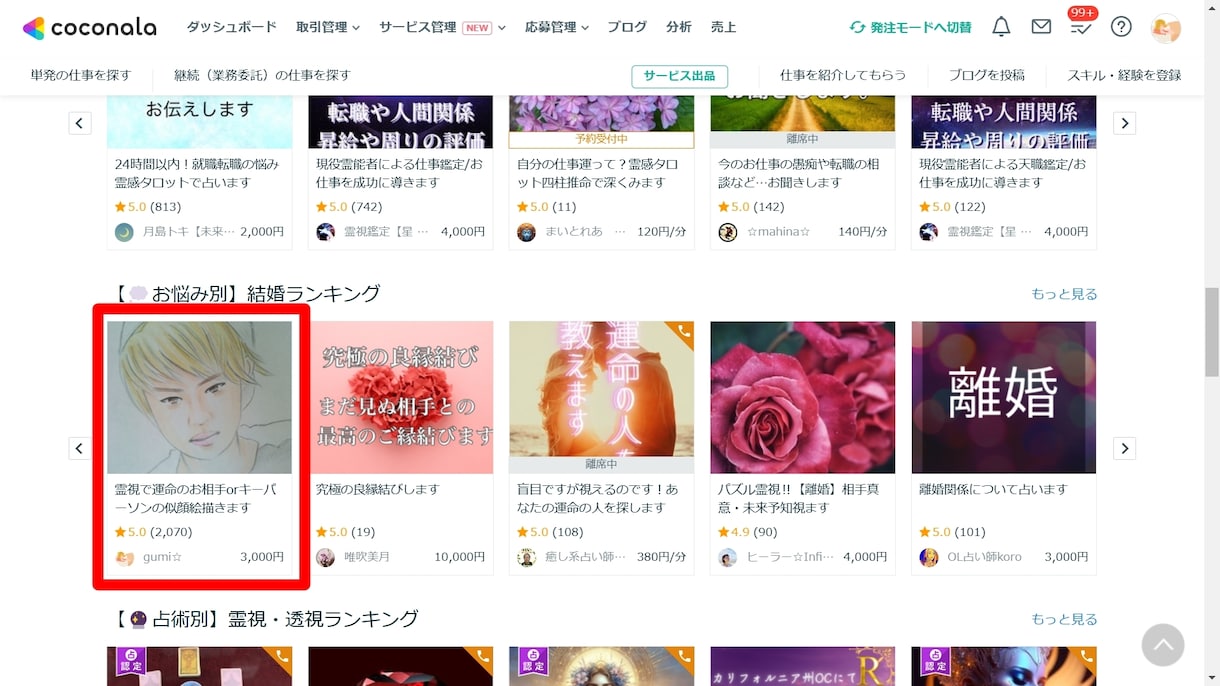Open the 究極の良縁結び thumbnail

coord(401,397)
